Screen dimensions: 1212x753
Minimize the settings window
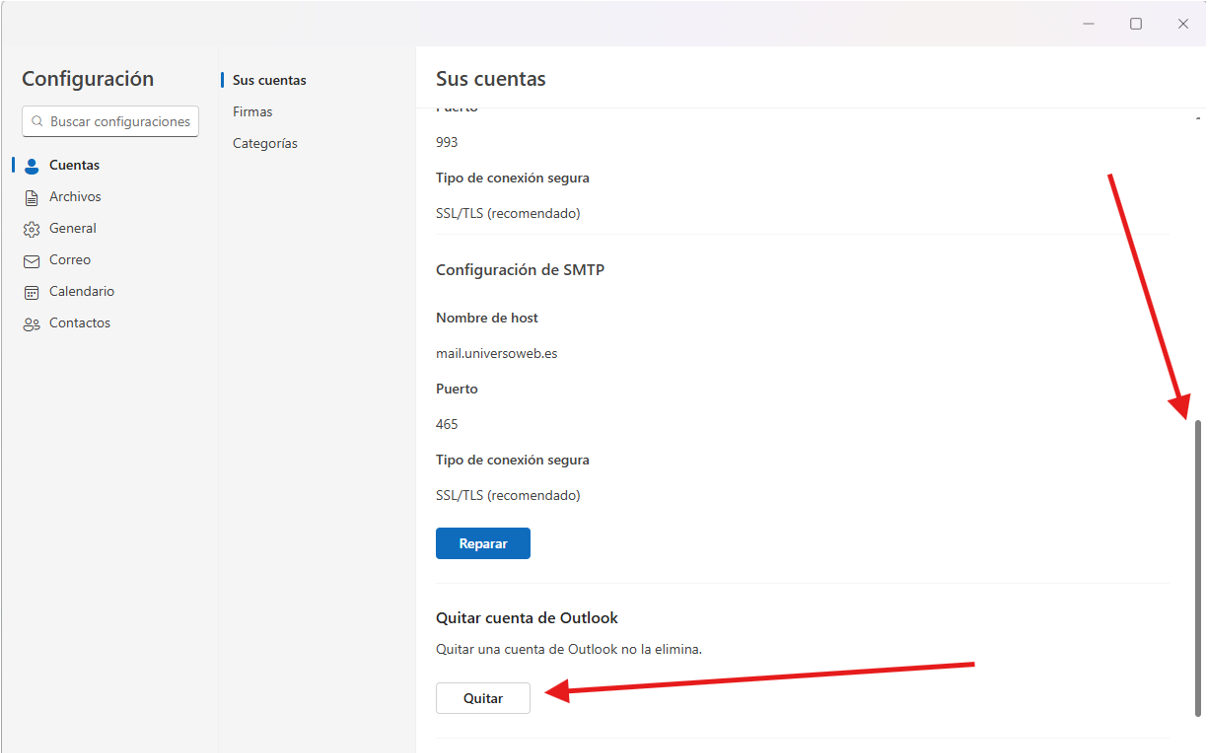click(1088, 24)
